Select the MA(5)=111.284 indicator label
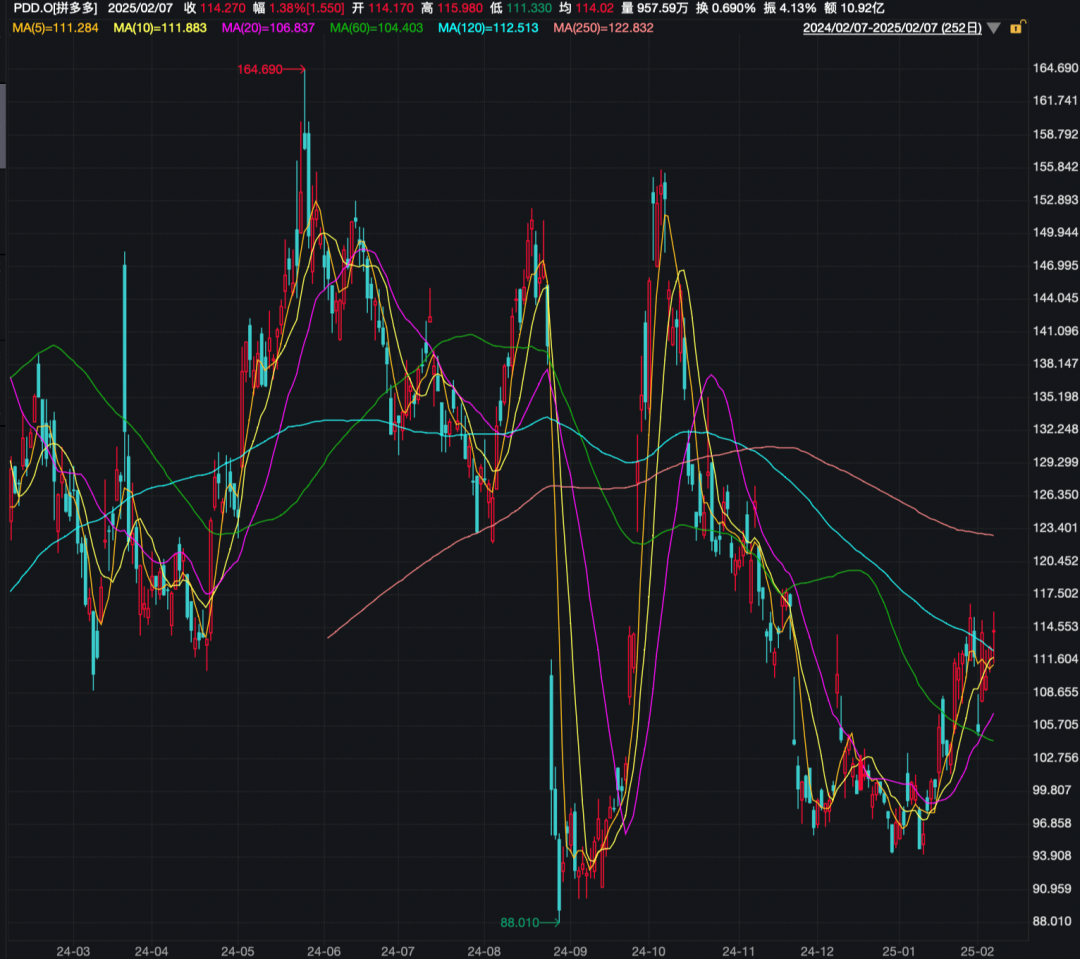This screenshot has width=1080, height=959. (x=55, y=28)
